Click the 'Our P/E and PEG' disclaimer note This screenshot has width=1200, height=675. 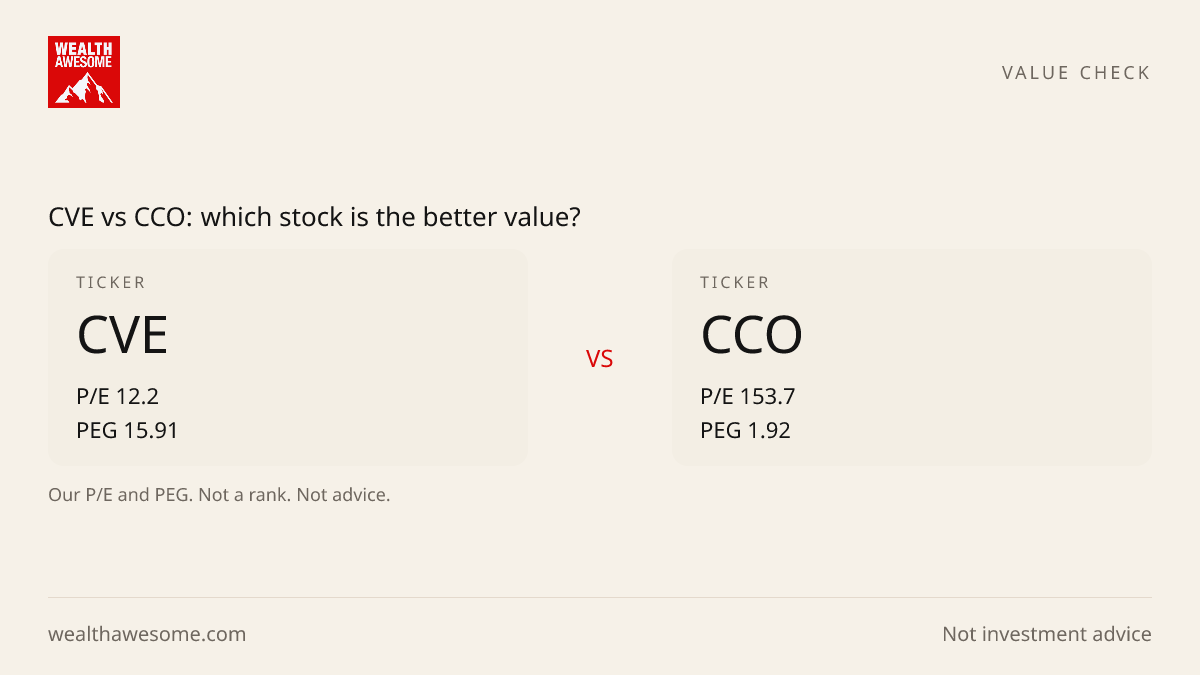click(219, 495)
